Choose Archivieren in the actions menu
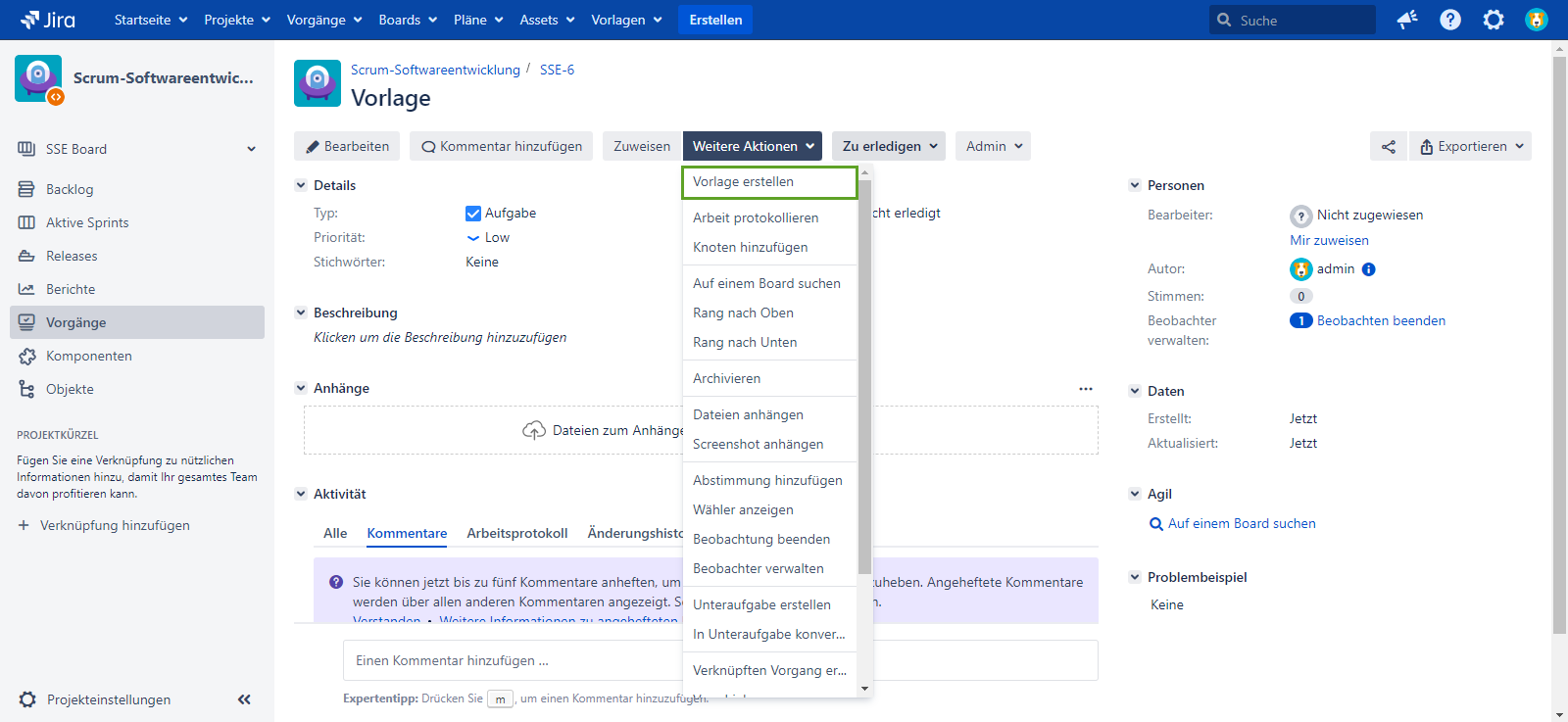Viewport: 1568px width, 722px height. click(x=726, y=379)
